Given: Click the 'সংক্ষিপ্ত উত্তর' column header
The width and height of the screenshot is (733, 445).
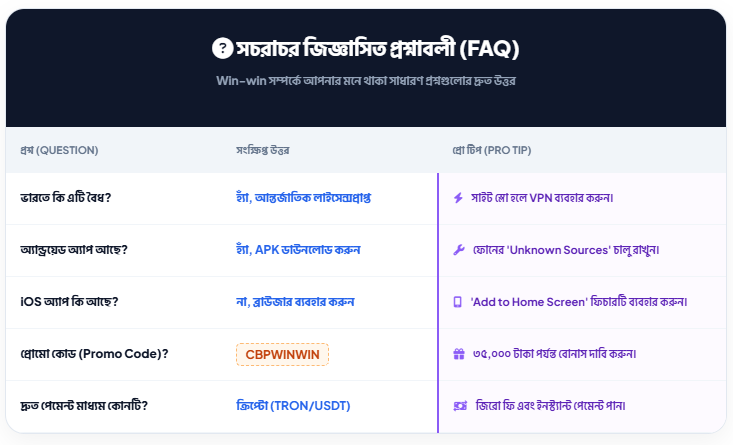Looking at the screenshot, I should pyautogui.click(x=262, y=150).
